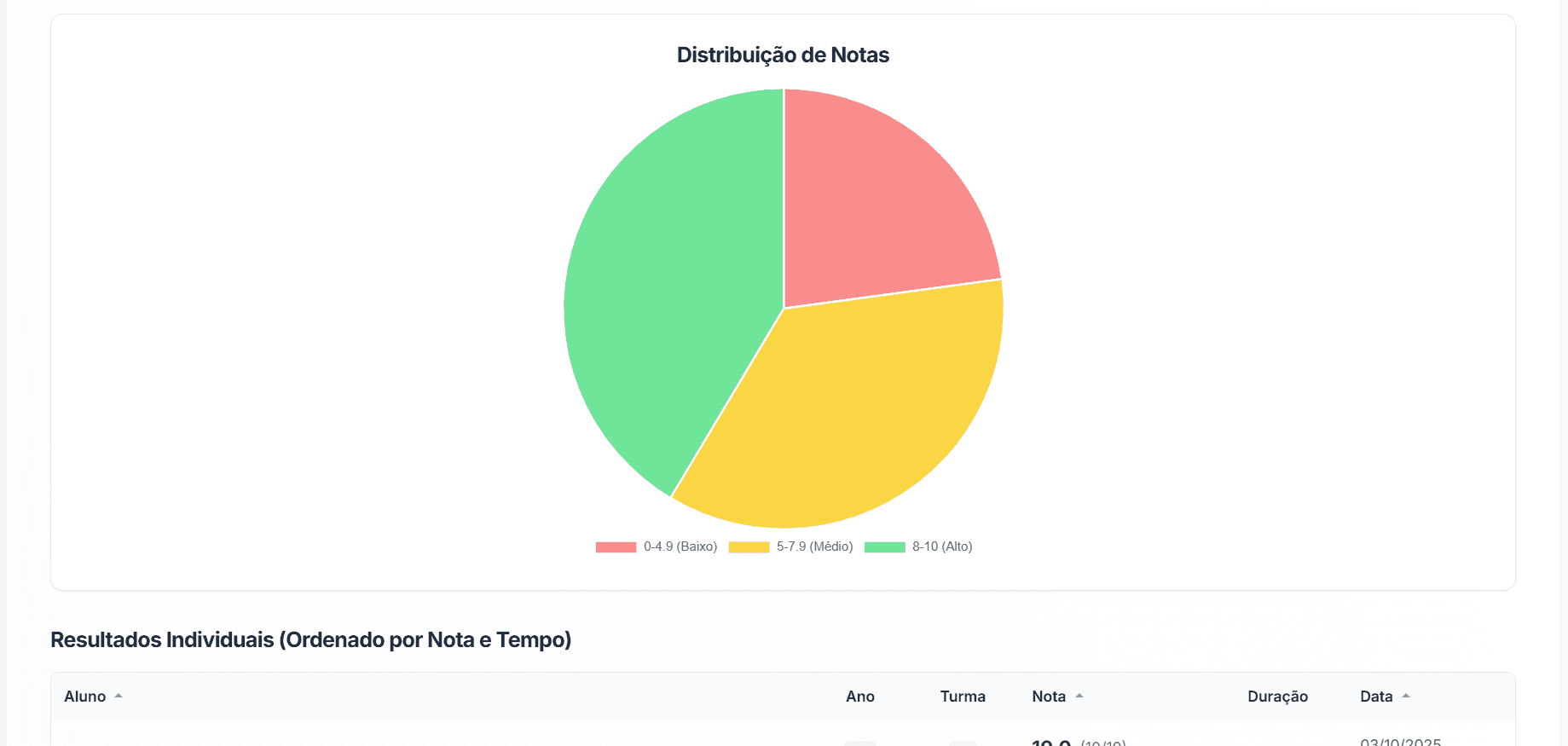Toggle the "5-7.9 (Médio)" legend label
Viewport: 1568px width, 746px height.
(x=814, y=546)
